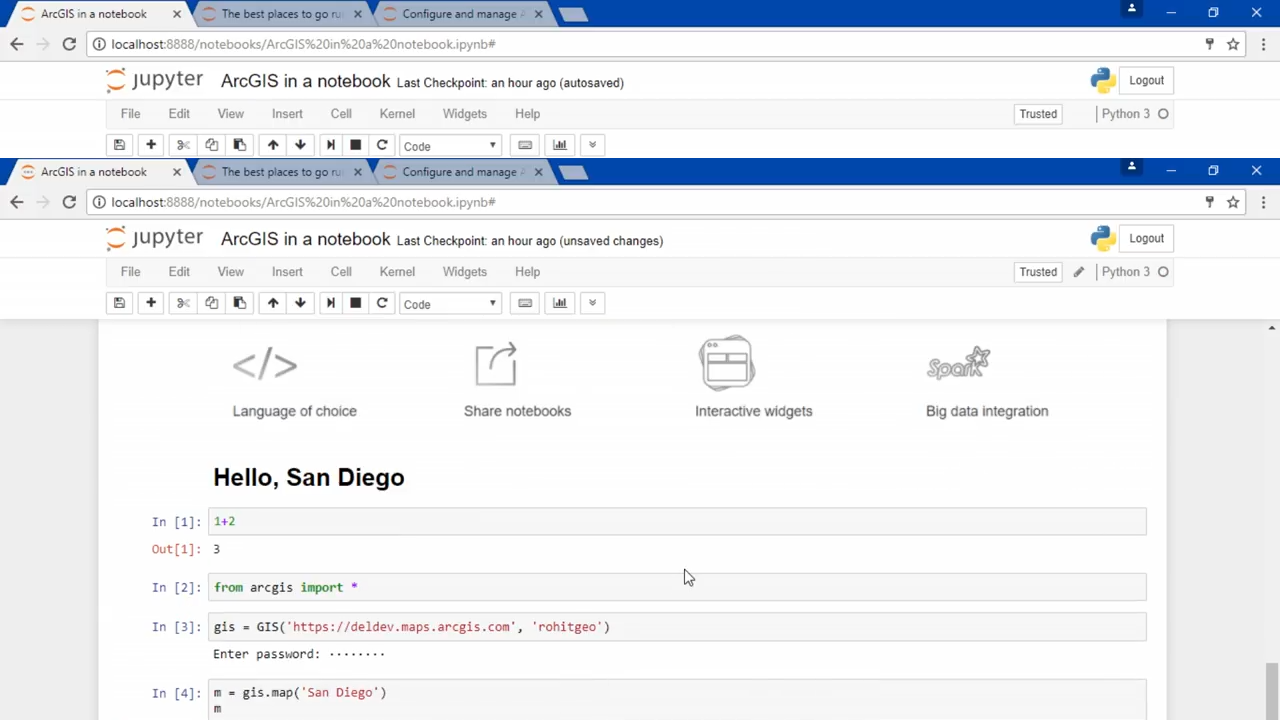Screen dimensions: 1280x720
Task: Stop kernel square icon in autosaved window
Action: [x=355, y=145]
